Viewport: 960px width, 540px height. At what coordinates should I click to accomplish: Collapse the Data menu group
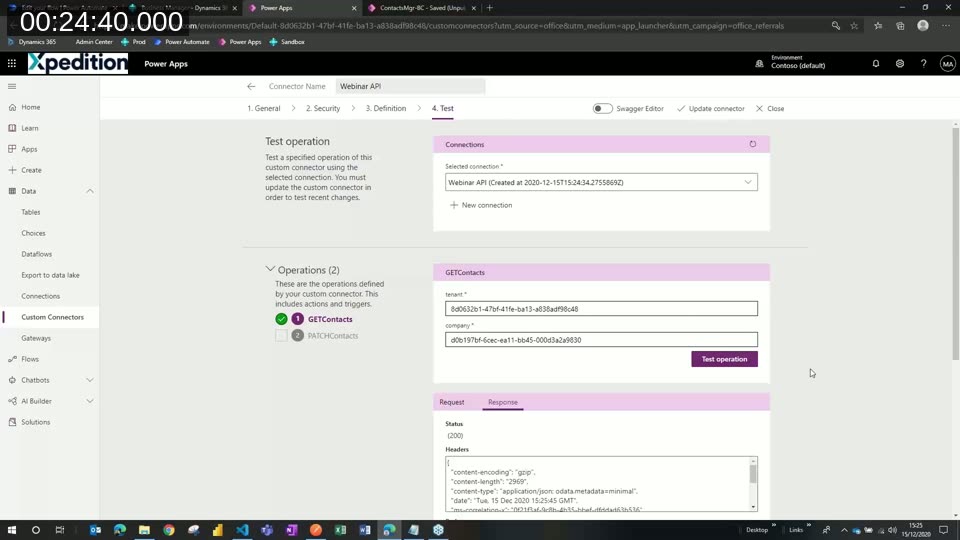coord(90,191)
